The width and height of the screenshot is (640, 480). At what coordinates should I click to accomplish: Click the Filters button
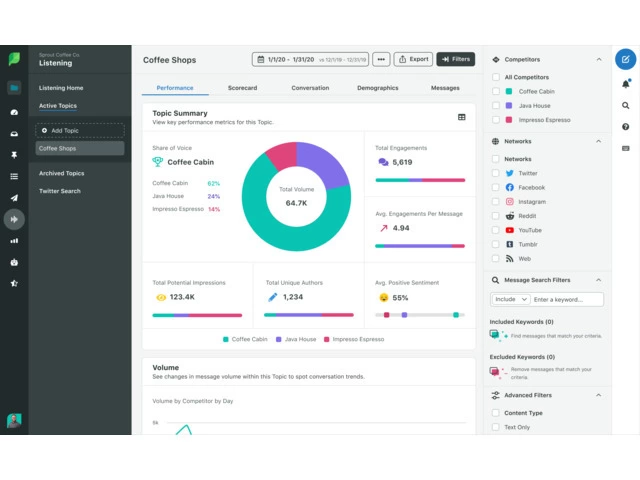pyautogui.click(x=456, y=59)
